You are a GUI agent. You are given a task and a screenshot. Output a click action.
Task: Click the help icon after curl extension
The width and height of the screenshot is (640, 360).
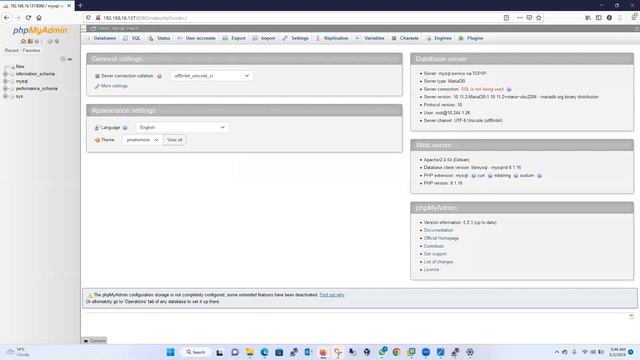490,176
